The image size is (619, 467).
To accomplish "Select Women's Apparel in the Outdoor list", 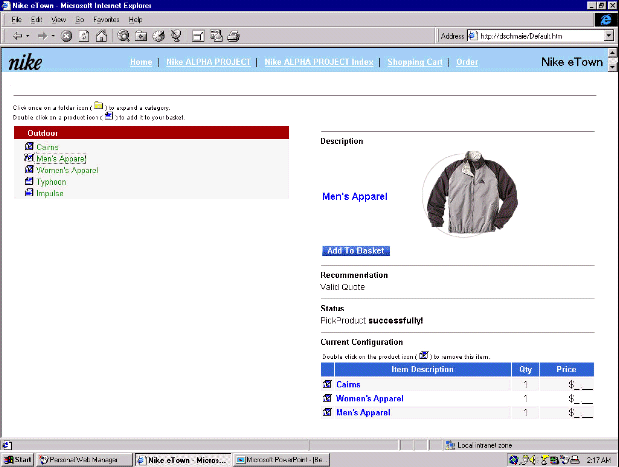I will tap(66, 170).
